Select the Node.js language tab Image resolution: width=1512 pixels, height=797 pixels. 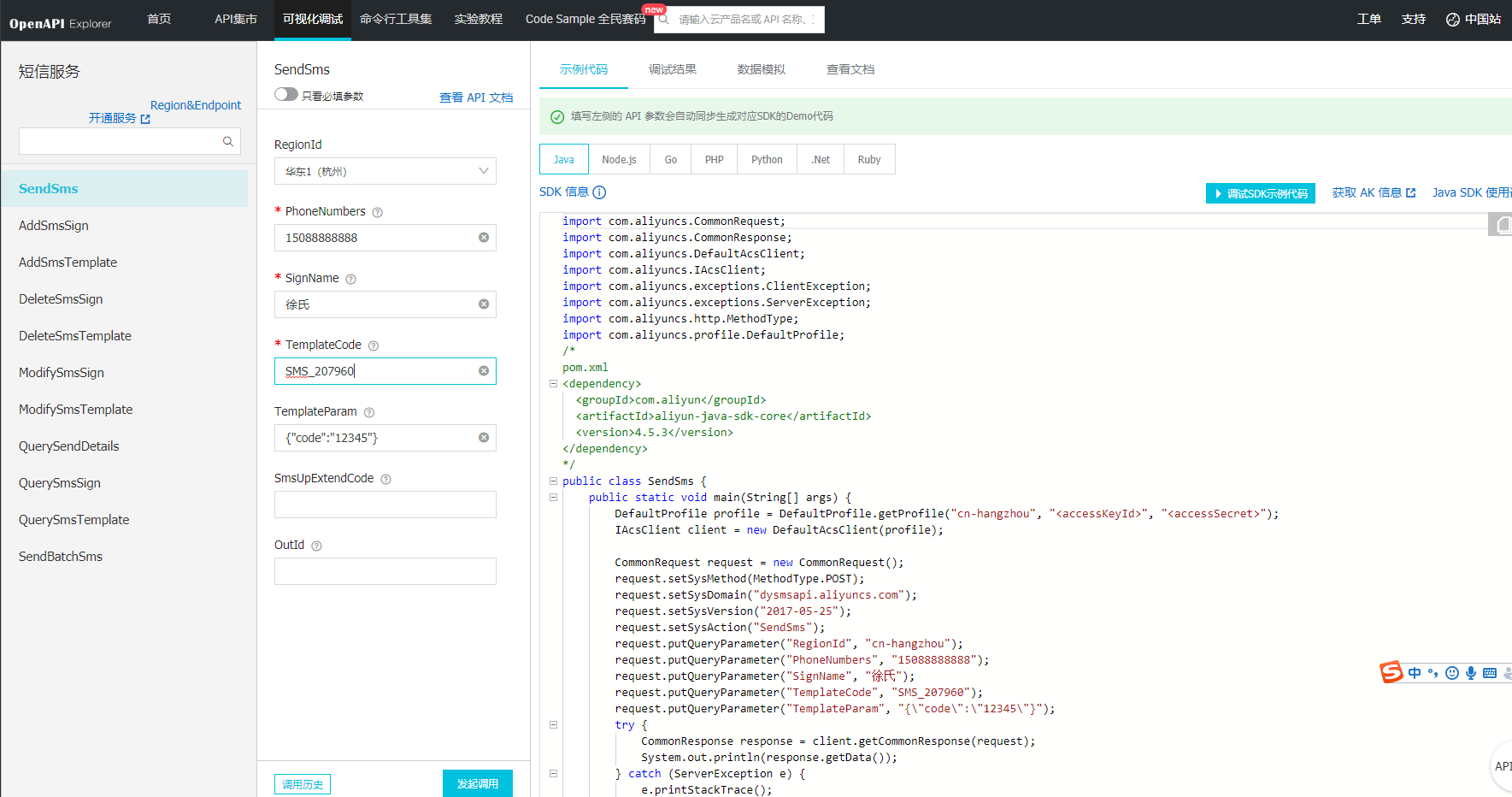point(619,160)
